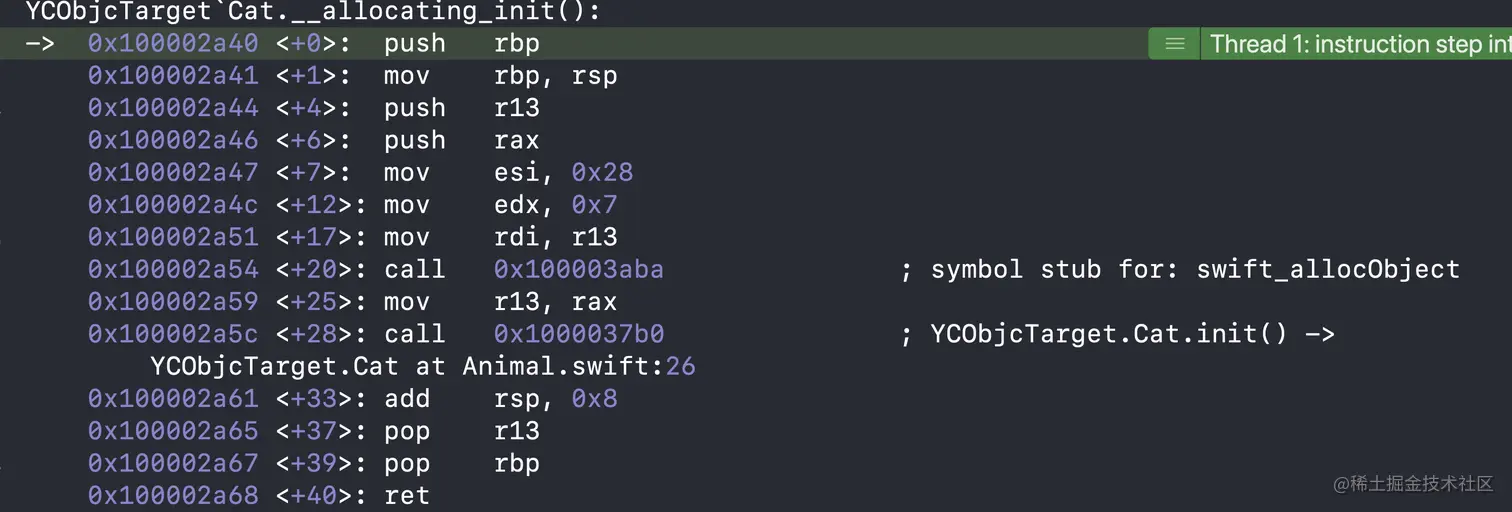This screenshot has height=512, width=1512.
Task: Click the mov edx, 0x7 line
Action: tap(500, 205)
